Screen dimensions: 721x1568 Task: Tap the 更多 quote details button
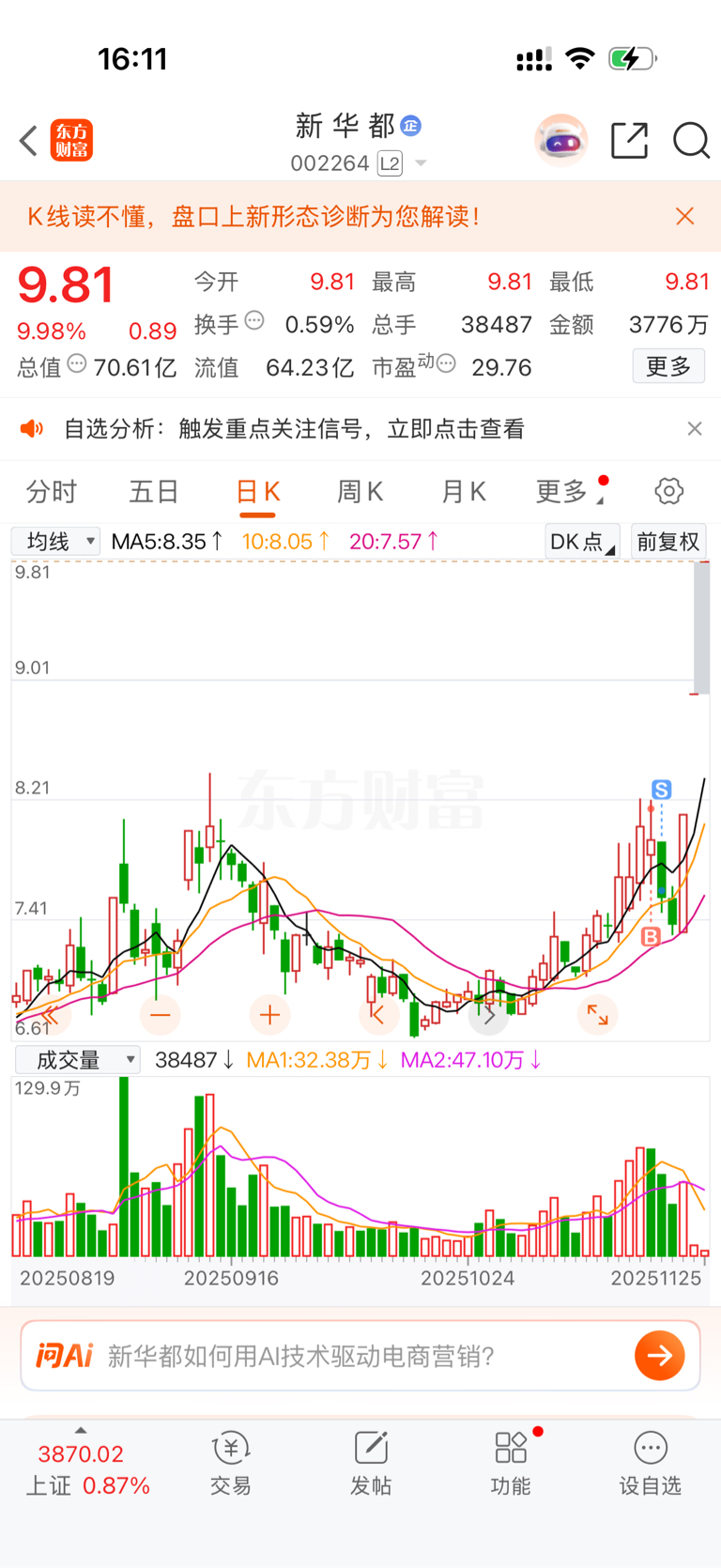pyautogui.click(x=668, y=366)
